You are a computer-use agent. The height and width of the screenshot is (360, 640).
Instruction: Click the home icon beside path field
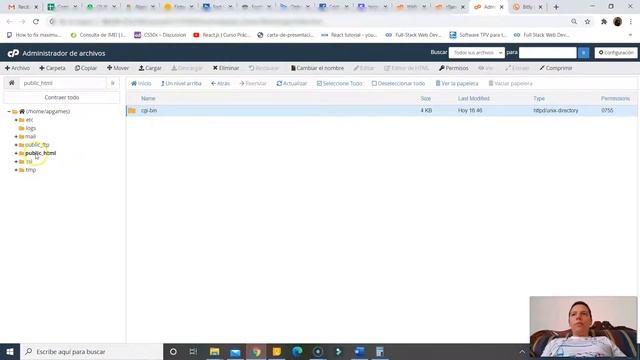pyautogui.click(x=11, y=83)
